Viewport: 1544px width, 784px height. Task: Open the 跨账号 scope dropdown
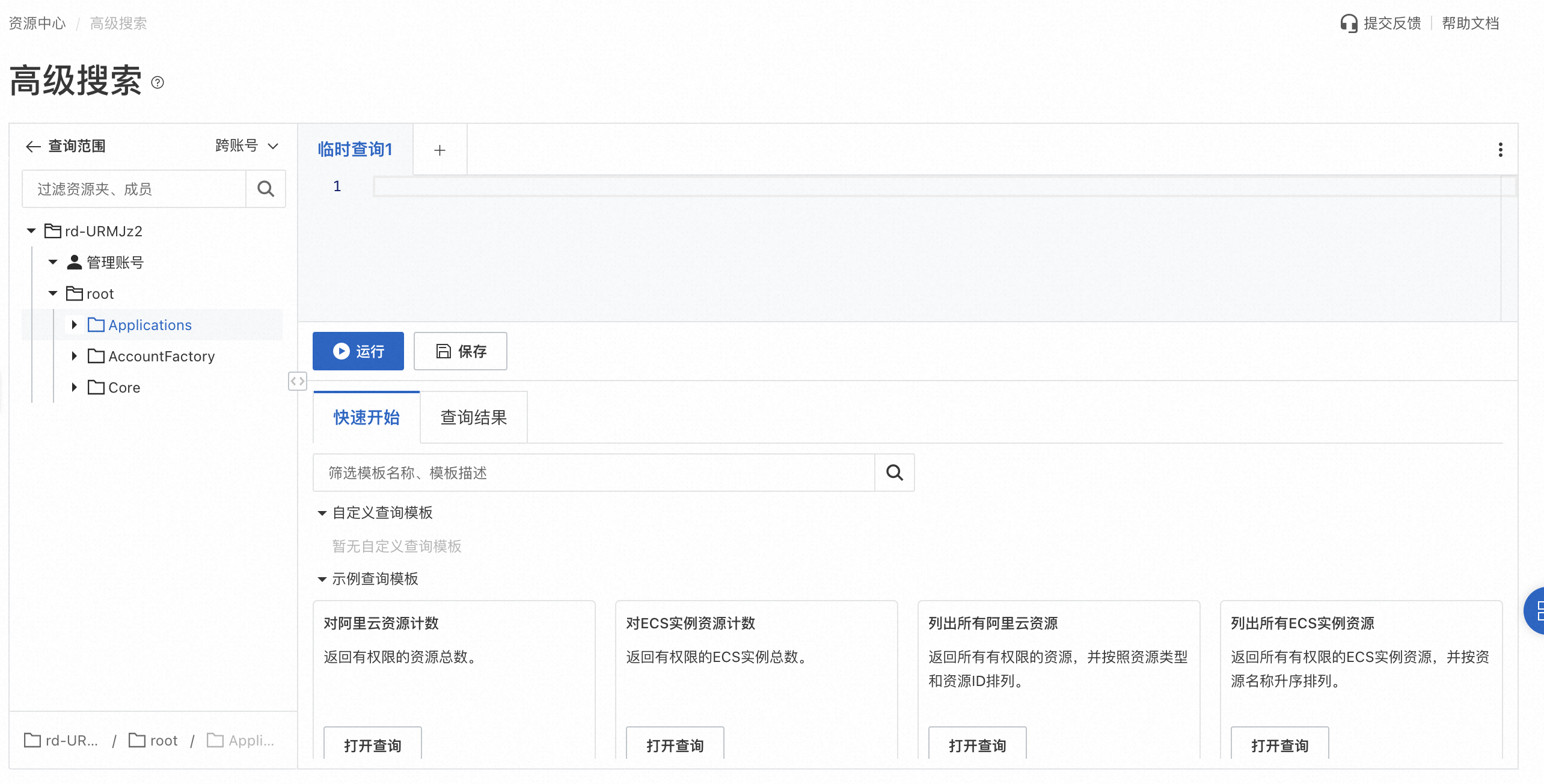[x=247, y=146]
